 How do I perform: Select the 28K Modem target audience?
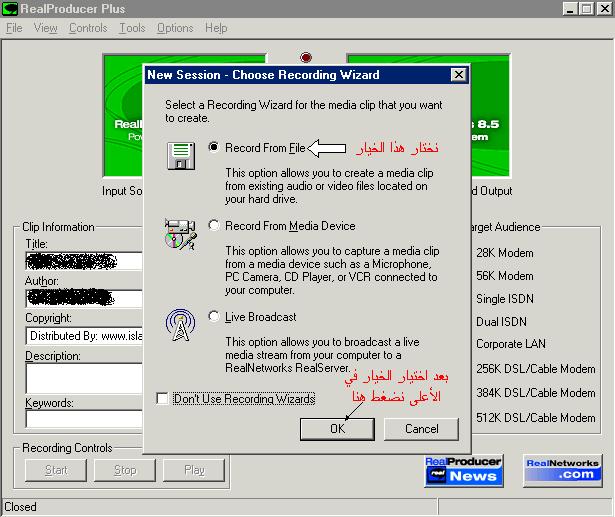[x=505, y=253]
